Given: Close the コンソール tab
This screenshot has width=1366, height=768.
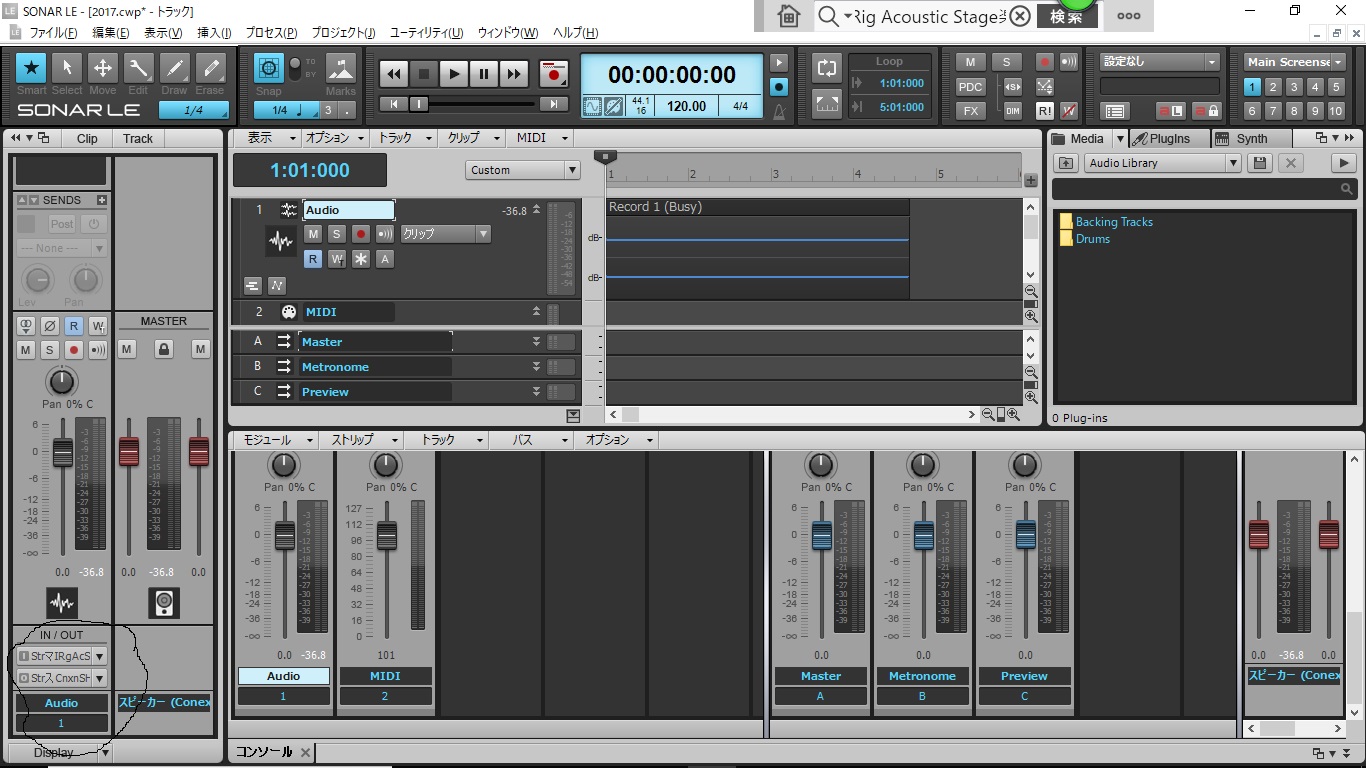Looking at the screenshot, I should tap(305, 752).
